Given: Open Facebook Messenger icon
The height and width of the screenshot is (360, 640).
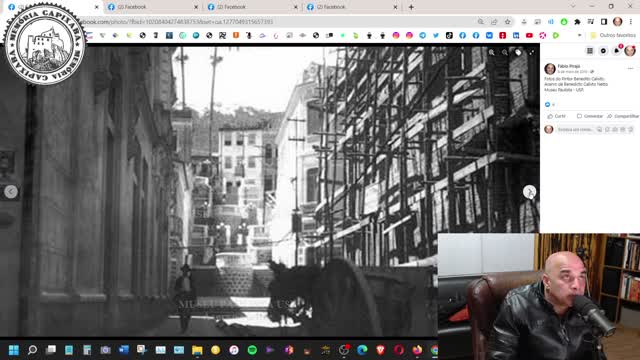Looking at the screenshot, I should (603, 51).
